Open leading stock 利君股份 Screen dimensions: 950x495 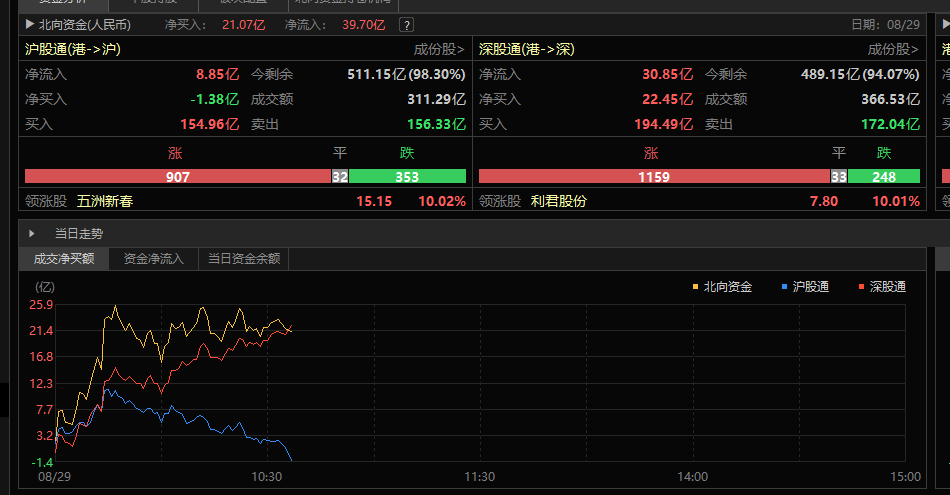(x=559, y=201)
